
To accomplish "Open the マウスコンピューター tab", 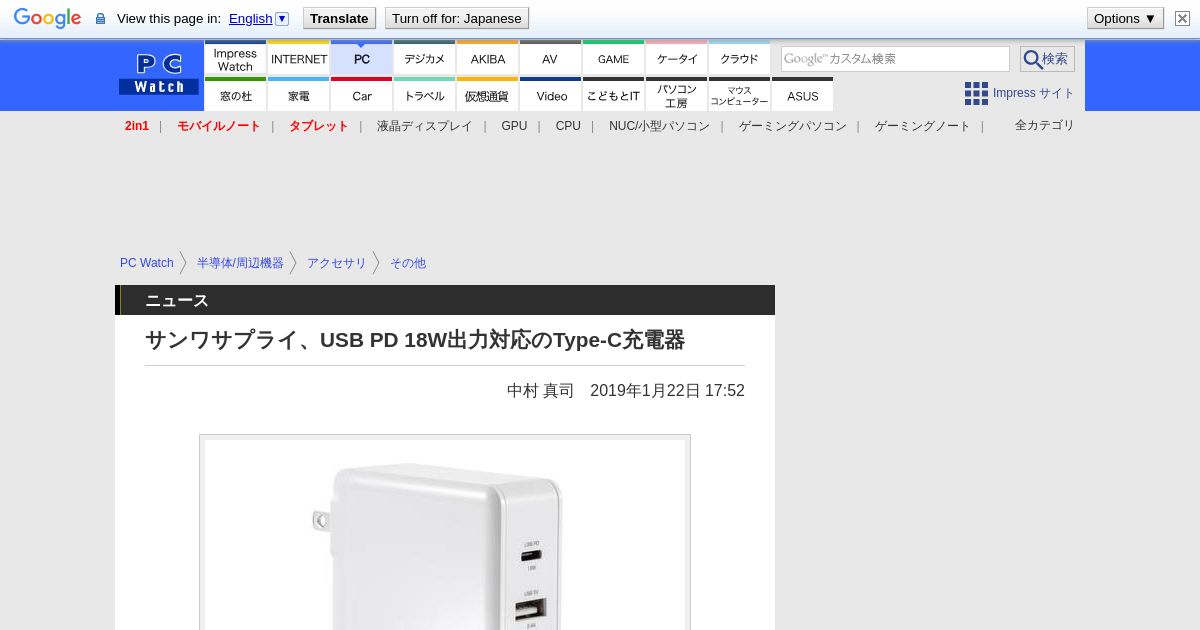I will pos(739,95).
